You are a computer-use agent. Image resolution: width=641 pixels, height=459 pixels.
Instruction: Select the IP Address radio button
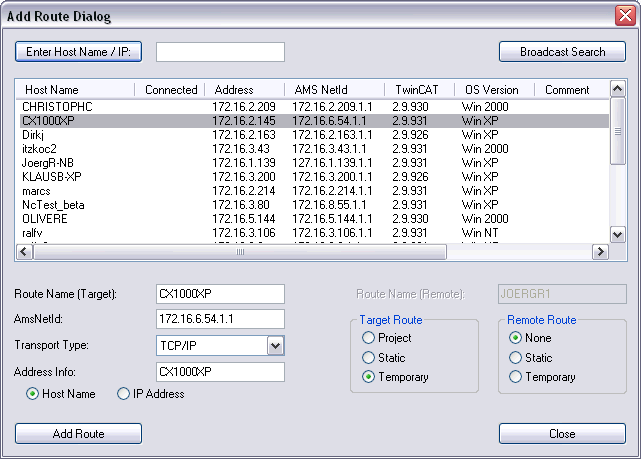coord(151,394)
